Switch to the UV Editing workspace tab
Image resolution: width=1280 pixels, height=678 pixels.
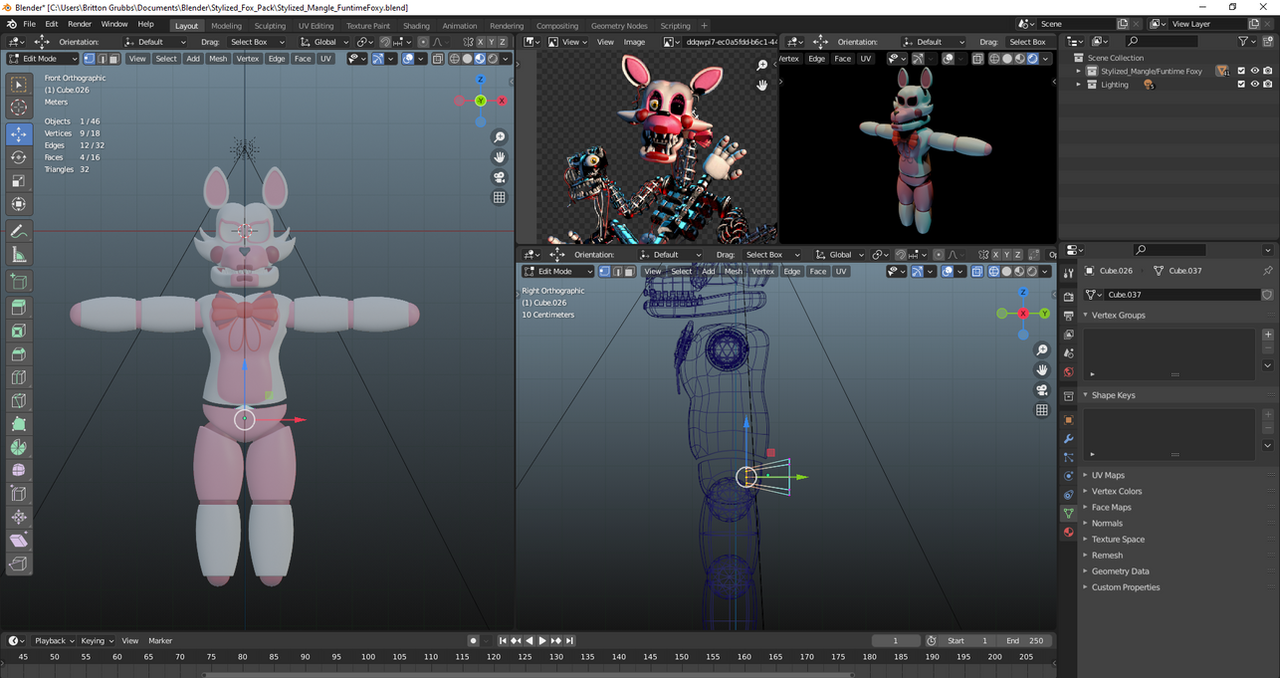316,26
